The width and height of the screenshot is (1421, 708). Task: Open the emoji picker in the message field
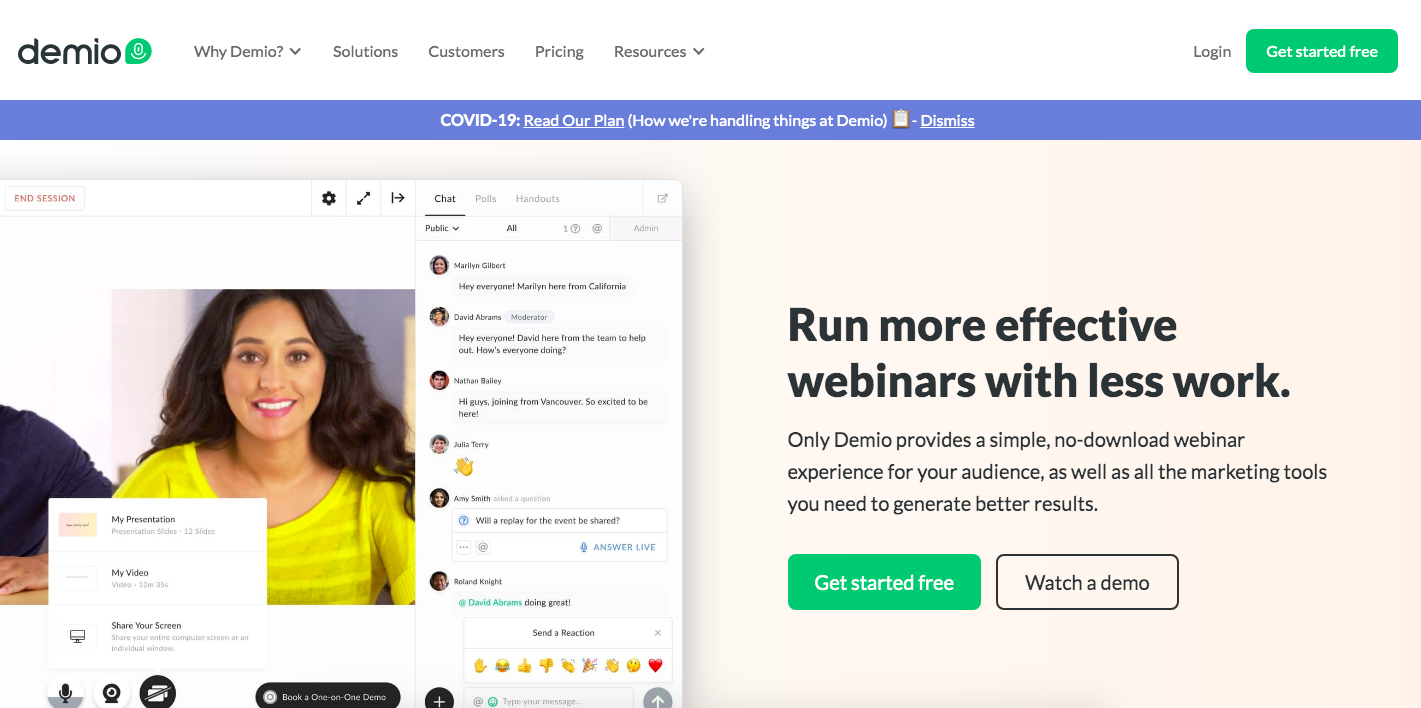click(x=492, y=701)
